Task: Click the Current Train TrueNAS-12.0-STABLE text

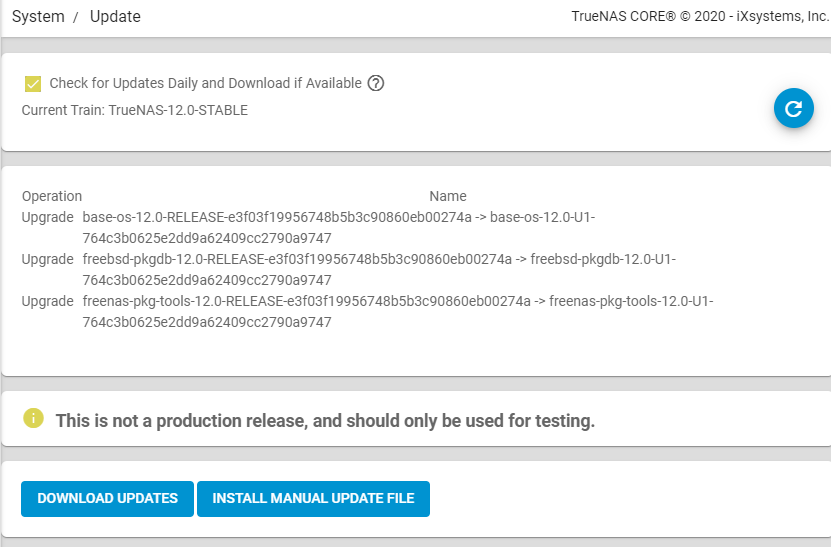Action: coord(135,110)
